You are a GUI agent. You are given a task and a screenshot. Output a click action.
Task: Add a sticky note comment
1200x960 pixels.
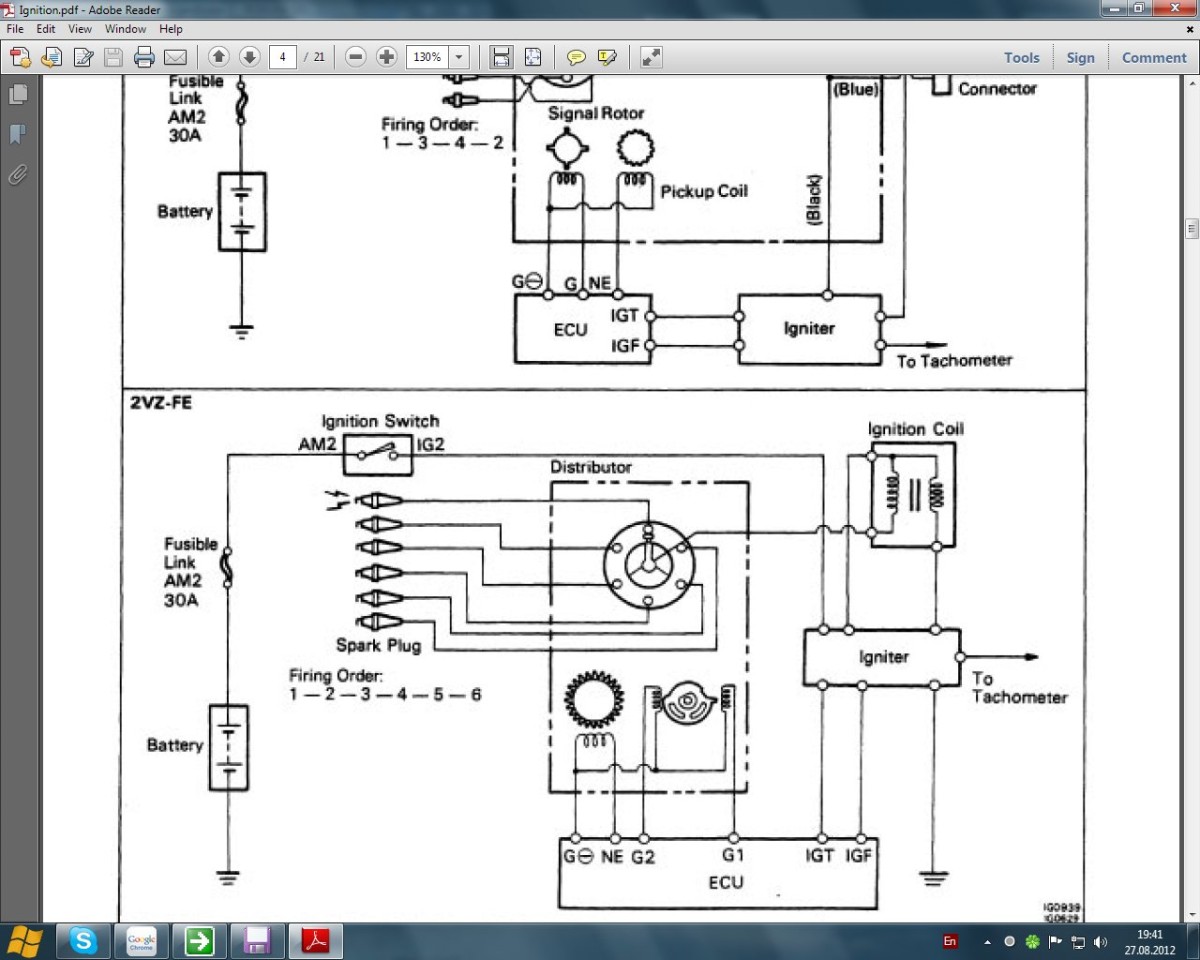pos(576,57)
